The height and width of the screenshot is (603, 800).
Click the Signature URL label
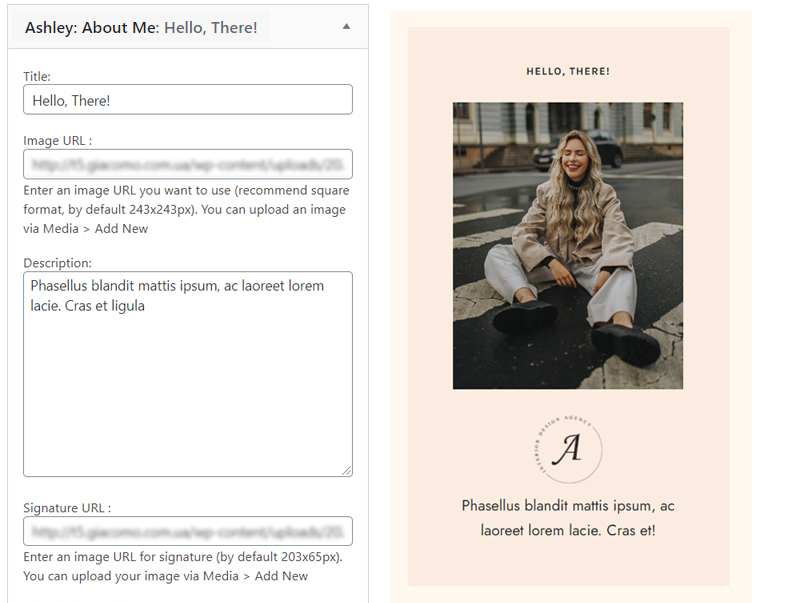(x=67, y=508)
